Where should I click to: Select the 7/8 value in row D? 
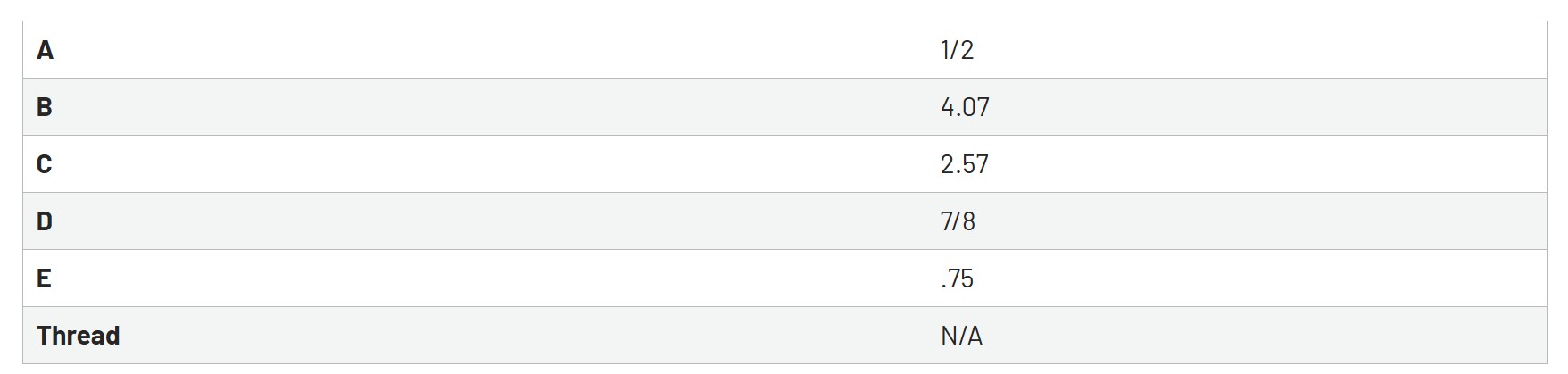tap(958, 221)
